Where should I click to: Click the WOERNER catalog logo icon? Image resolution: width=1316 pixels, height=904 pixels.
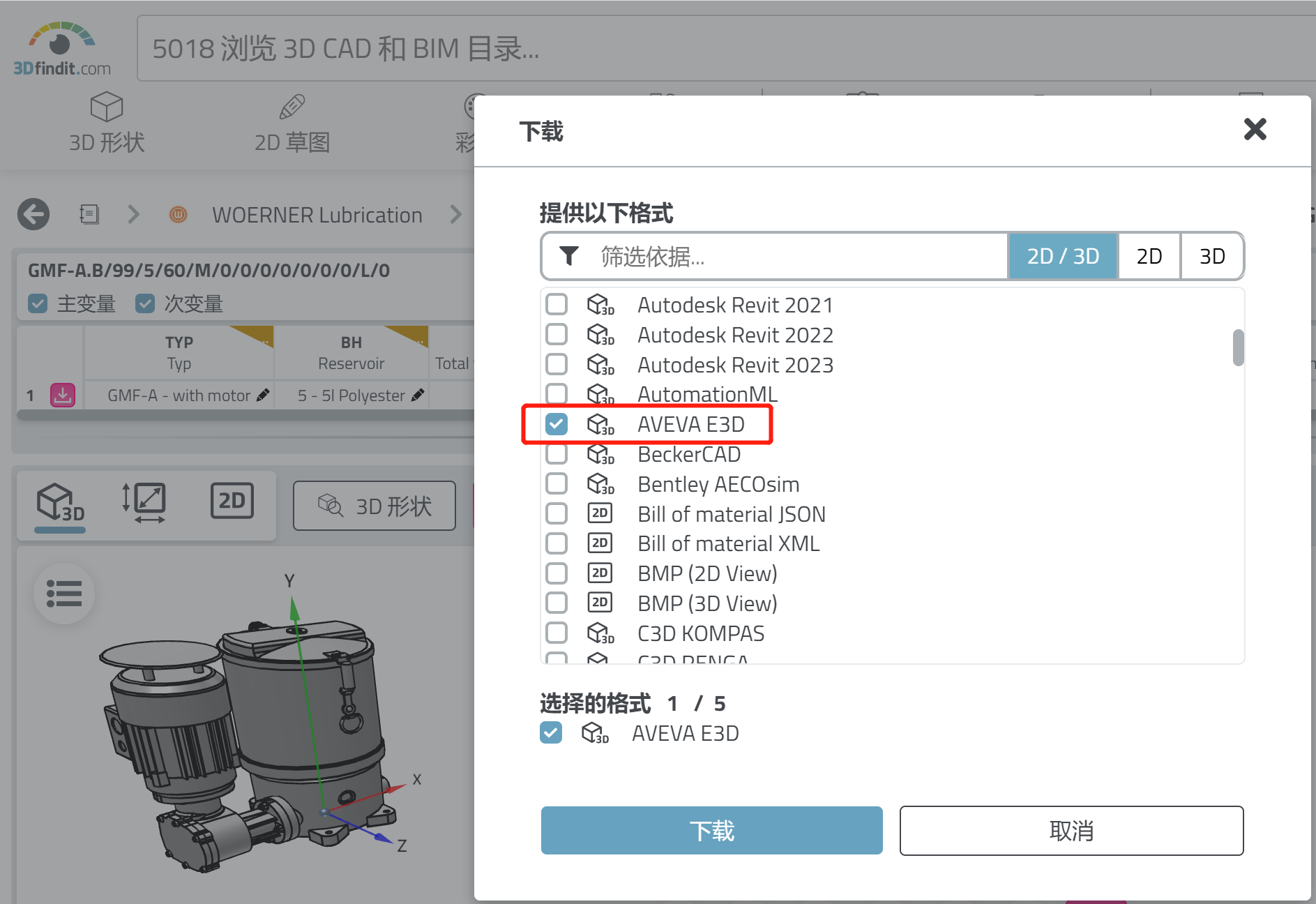(x=179, y=214)
